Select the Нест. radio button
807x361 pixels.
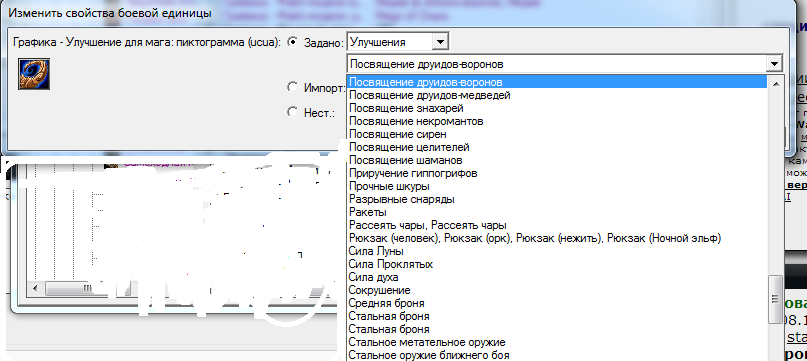click(293, 111)
